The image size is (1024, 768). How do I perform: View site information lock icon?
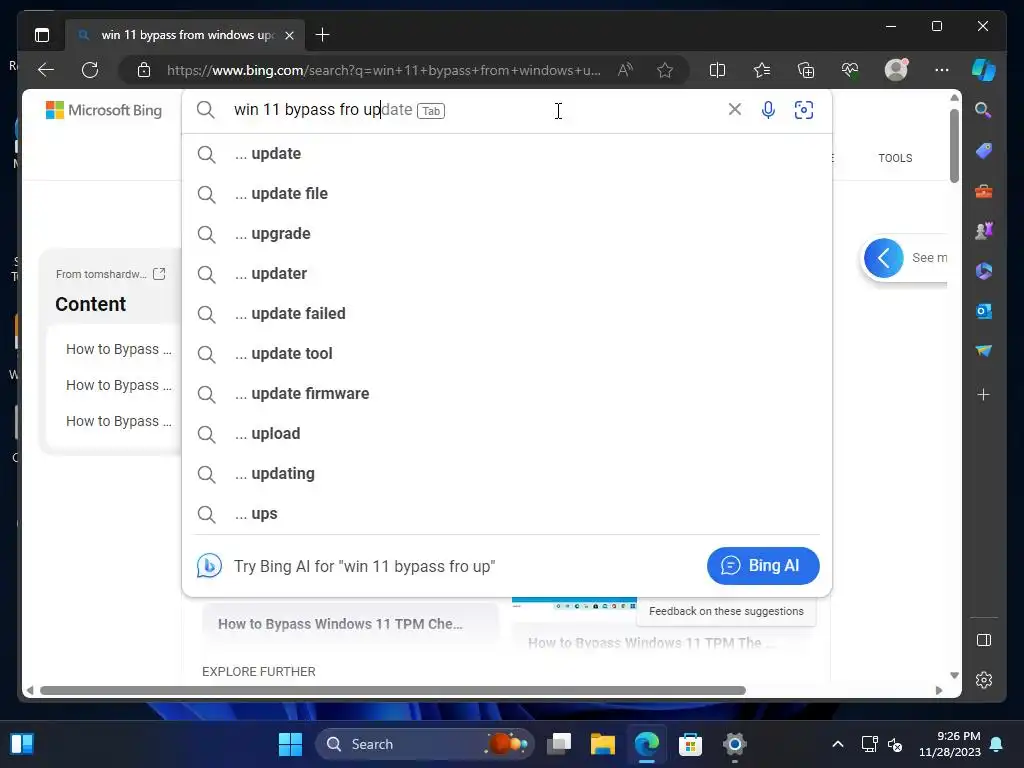144,70
